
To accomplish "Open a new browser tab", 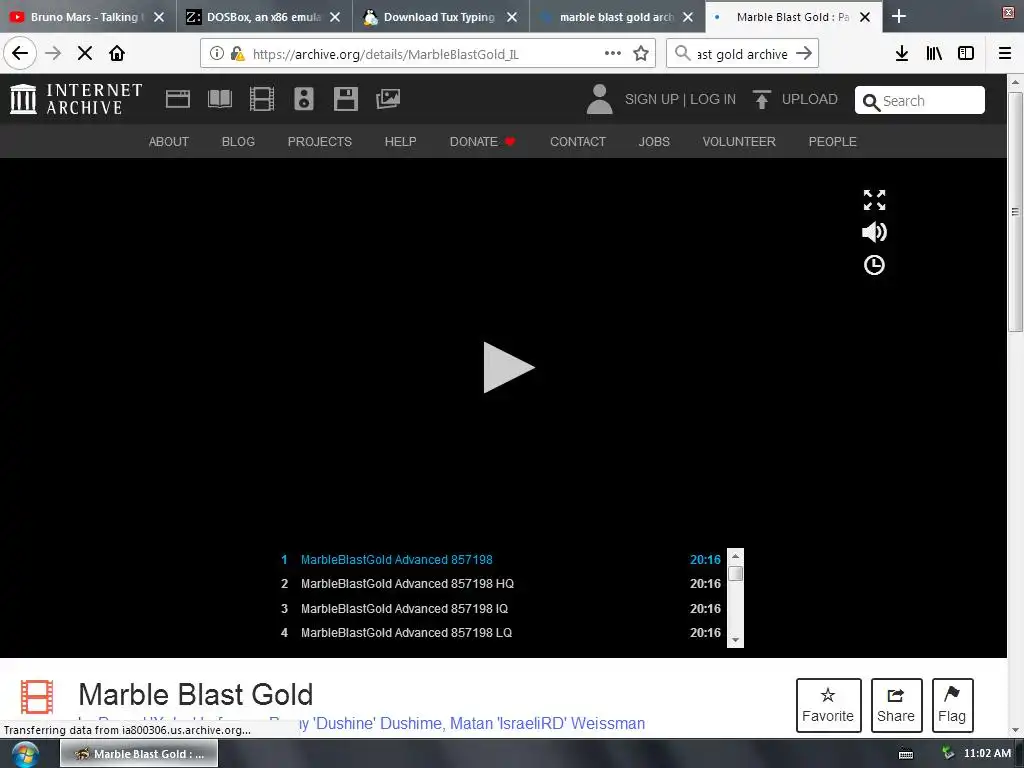I will [899, 16].
